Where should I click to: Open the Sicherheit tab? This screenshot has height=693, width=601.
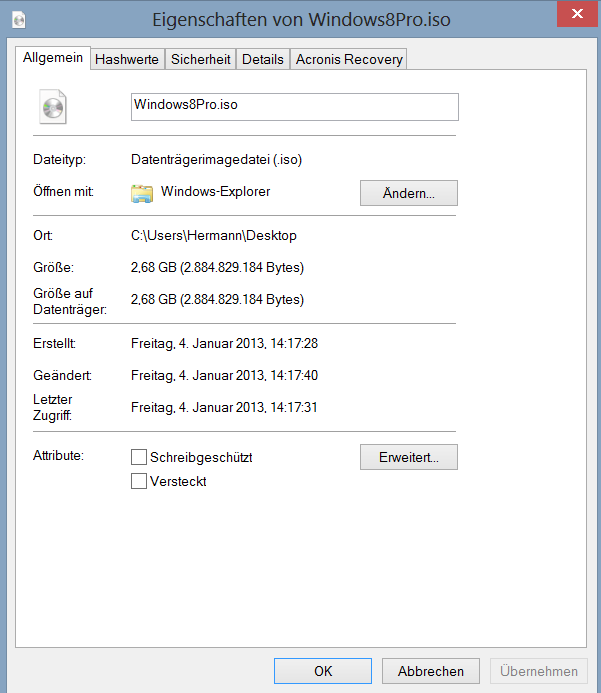201,59
